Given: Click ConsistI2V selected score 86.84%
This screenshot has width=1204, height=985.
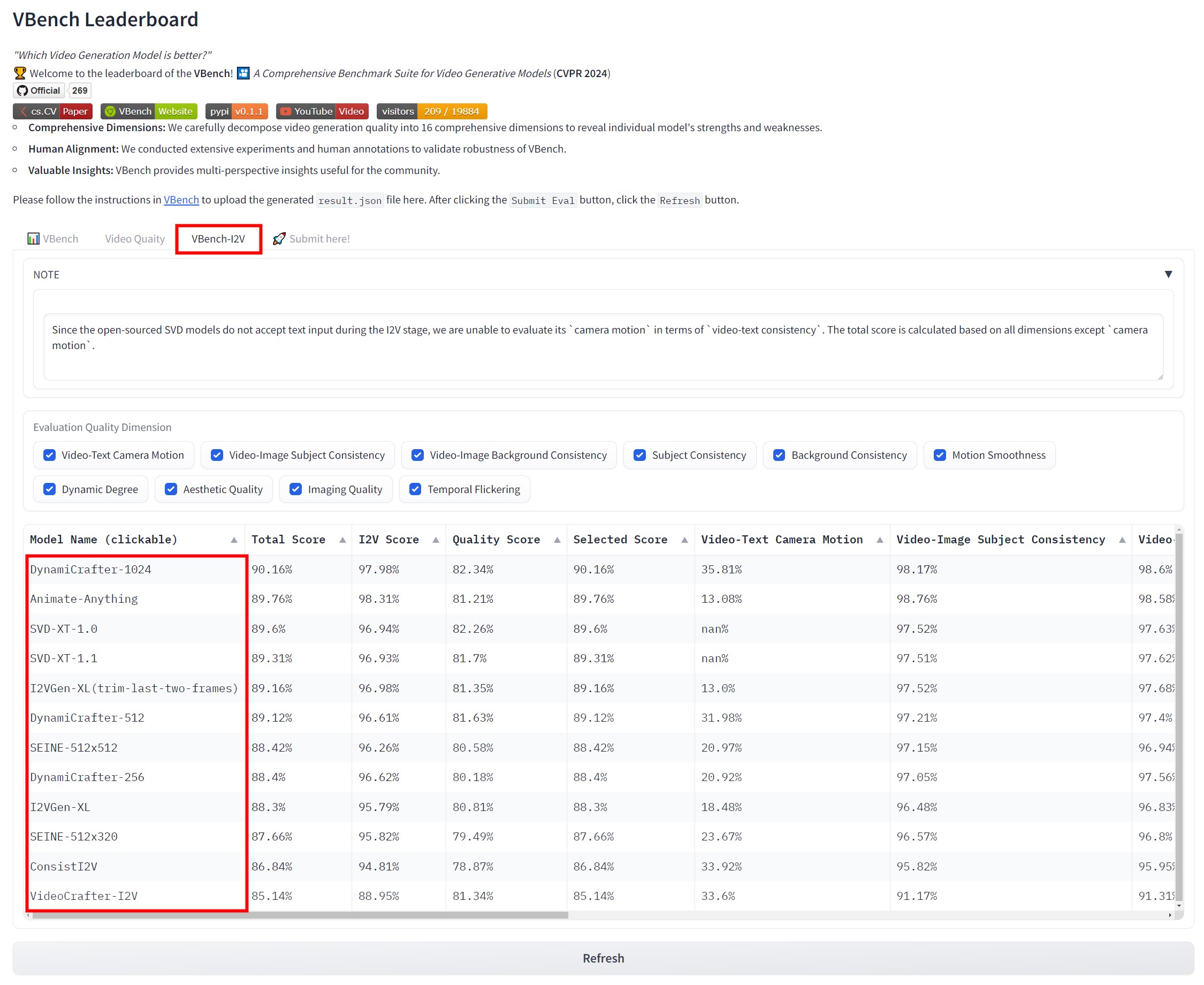Looking at the screenshot, I should click(x=593, y=866).
